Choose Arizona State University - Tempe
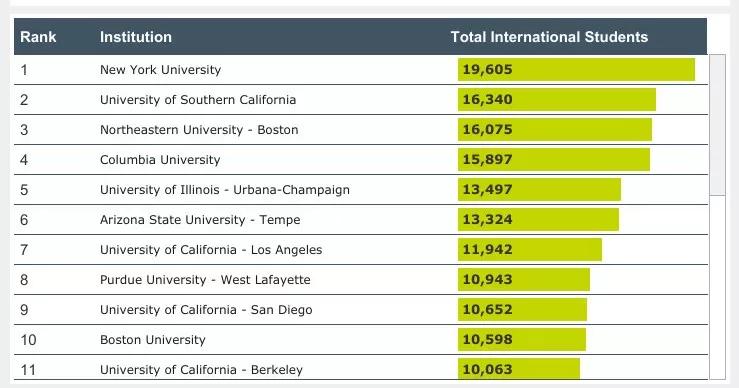 coord(200,220)
